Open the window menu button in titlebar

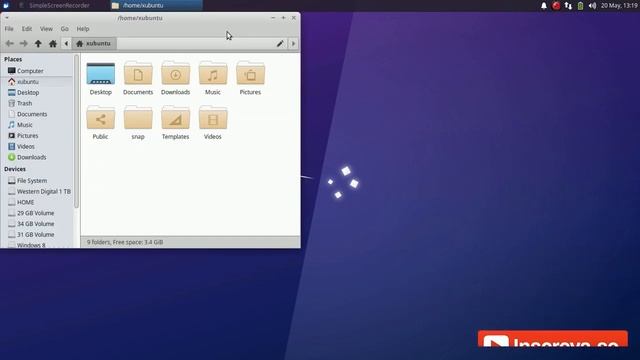coord(7,18)
